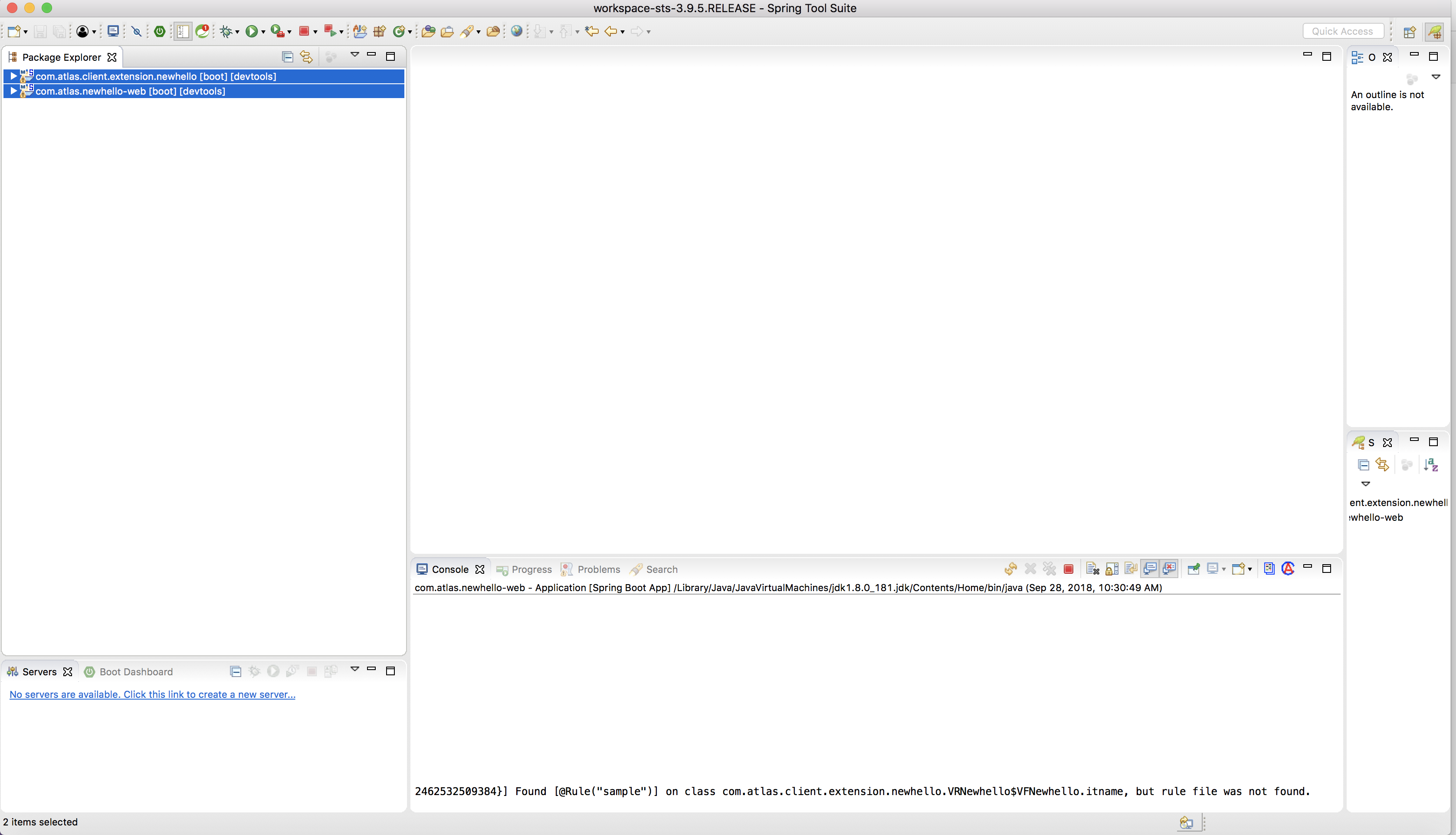Switch to the Problems tab
The width and height of the screenshot is (1456, 835).
pyautogui.click(x=590, y=569)
